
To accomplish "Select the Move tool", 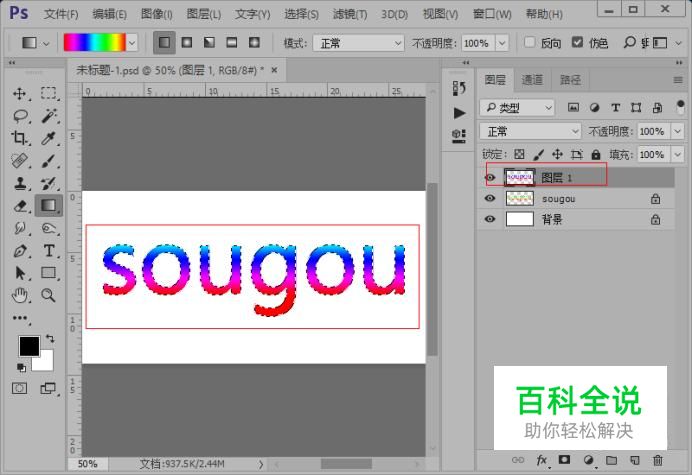I will (x=19, y=93).
